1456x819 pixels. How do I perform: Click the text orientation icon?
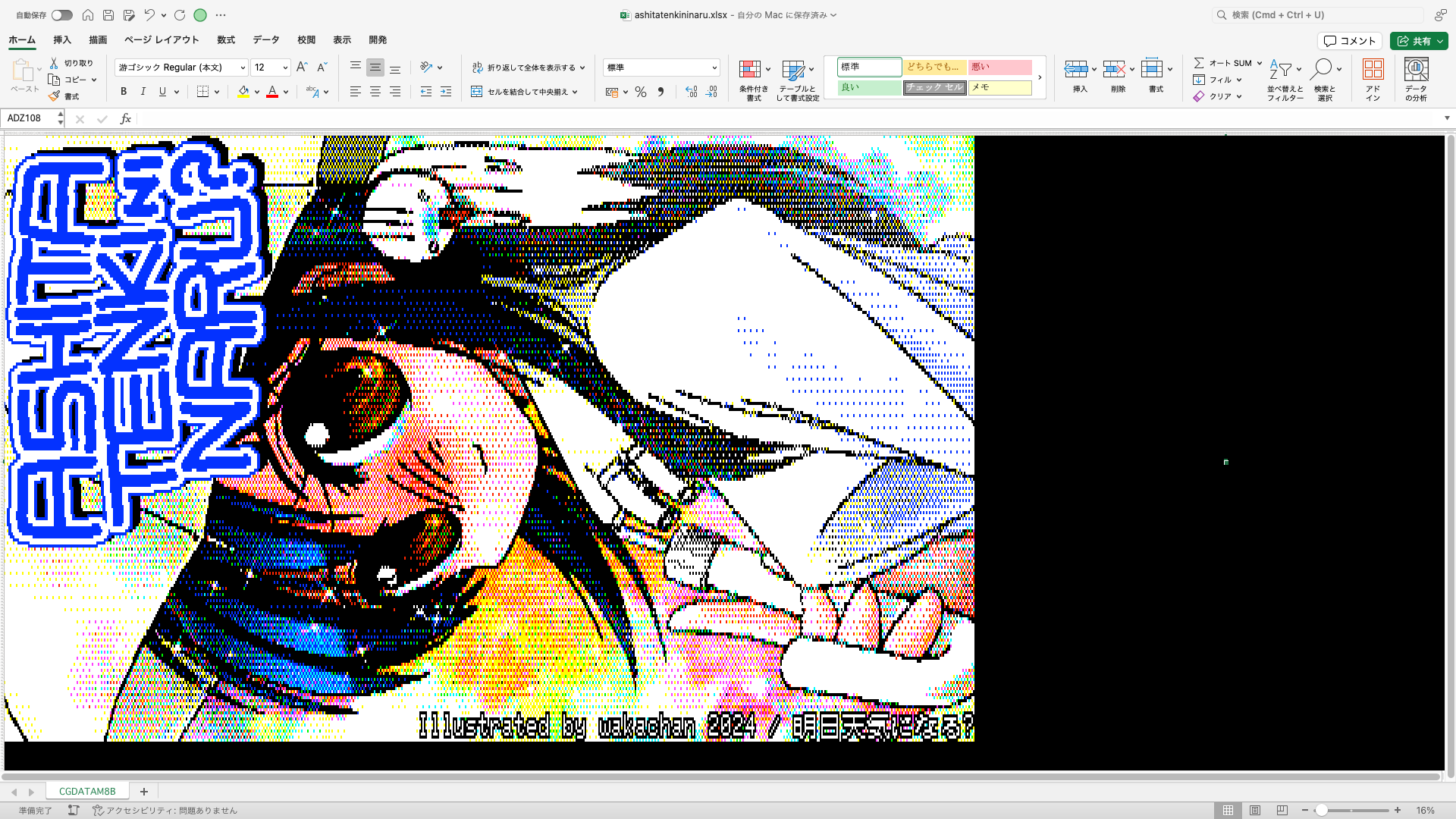[426, 67]
